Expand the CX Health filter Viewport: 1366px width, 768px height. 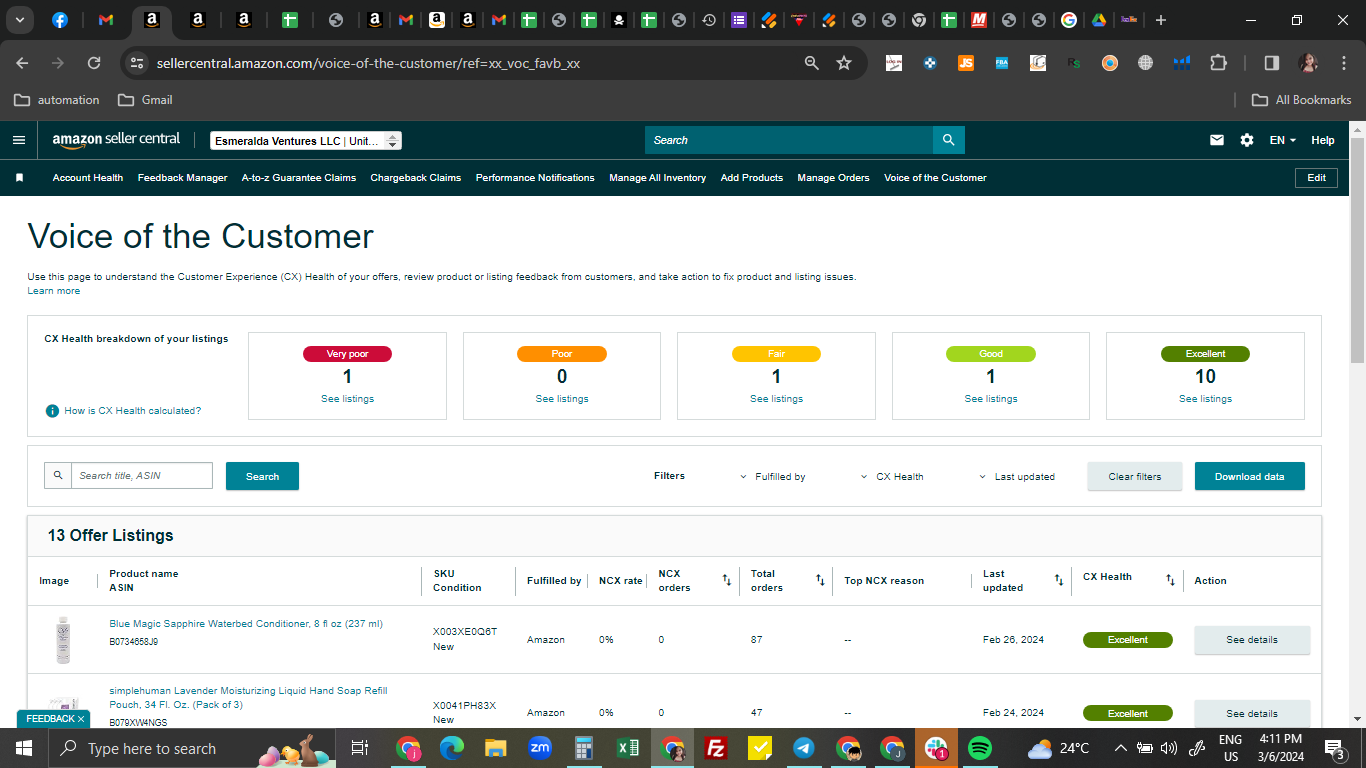pyautogui.click(x=892, y=477)
